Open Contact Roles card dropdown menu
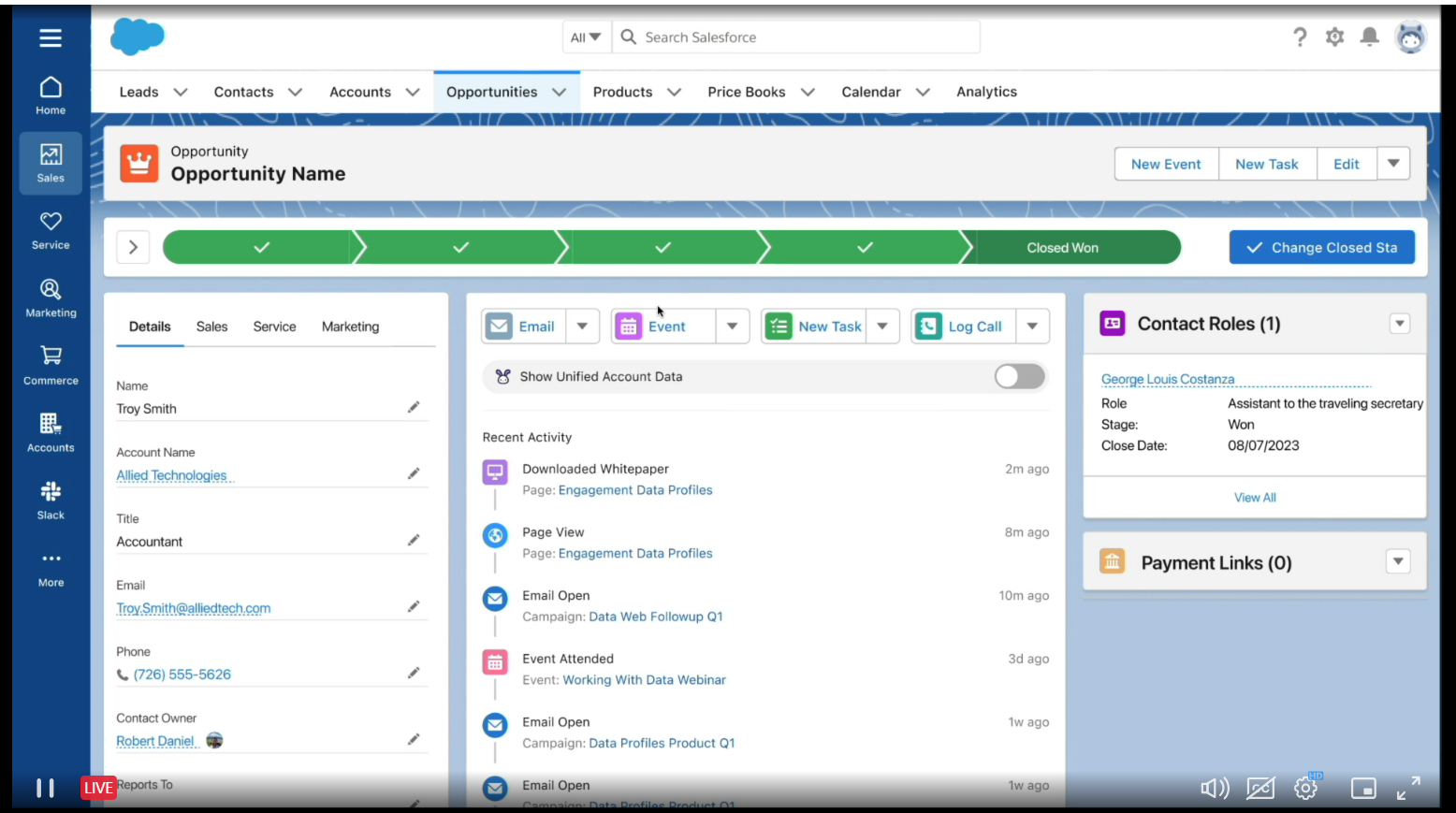Image resolution: width=1456 pixels, height=813 pixels. [1400, 324]
